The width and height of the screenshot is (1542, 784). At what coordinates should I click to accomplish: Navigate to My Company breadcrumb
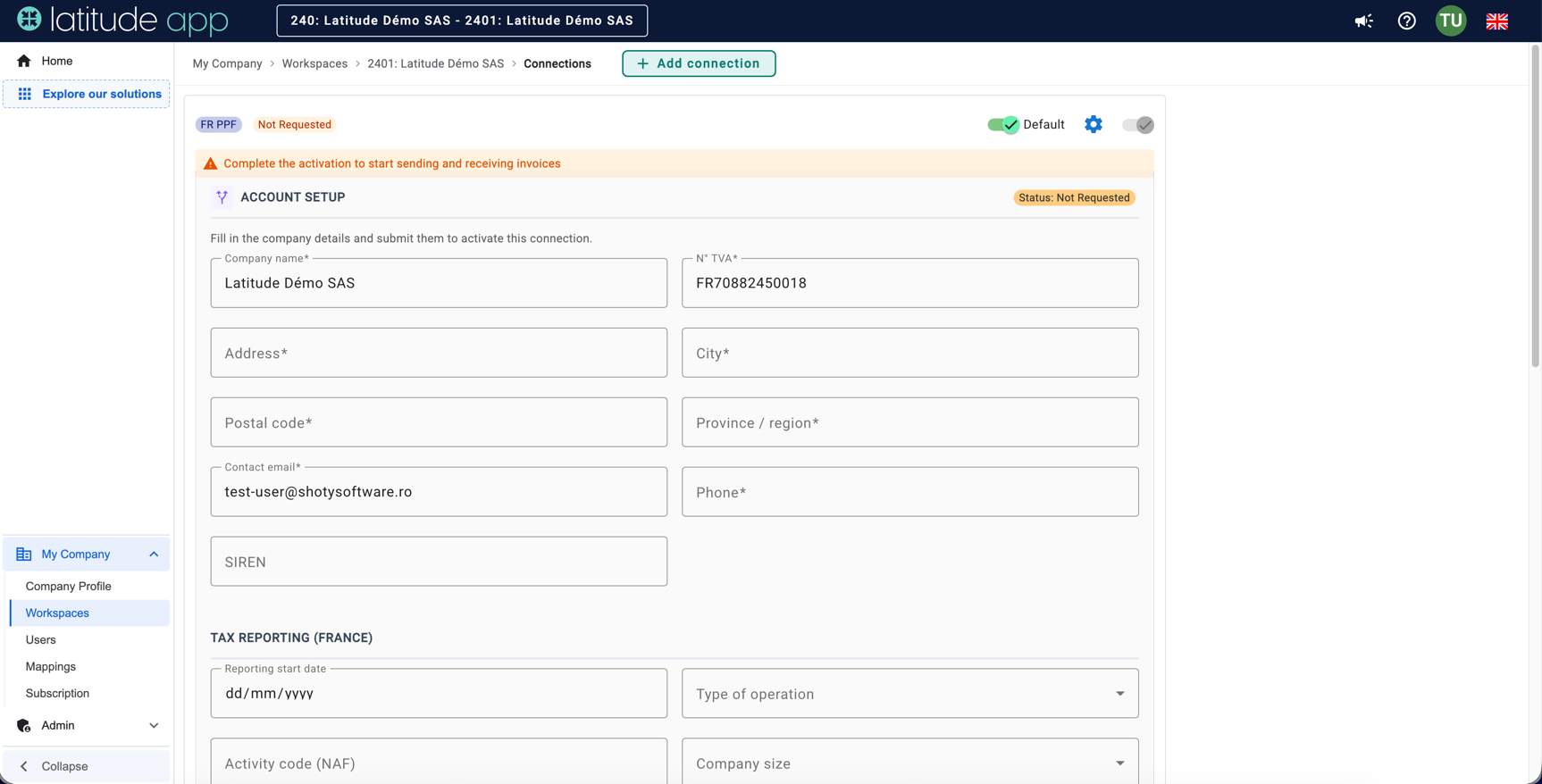(228, 63)
